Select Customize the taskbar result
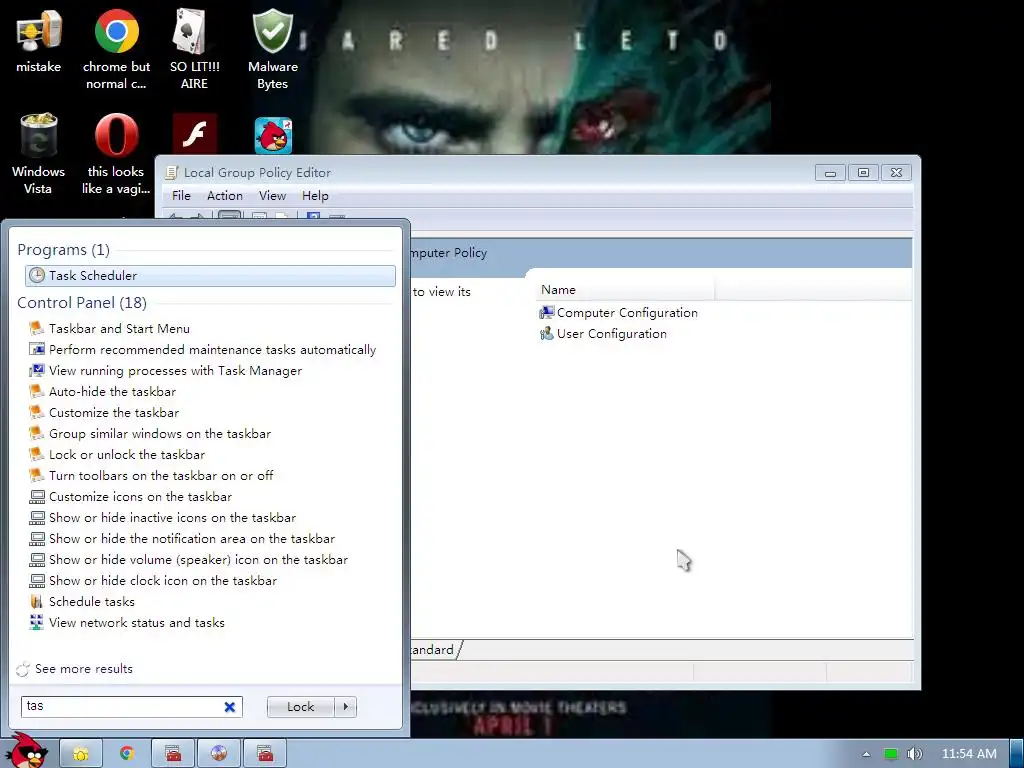This screenshot has width=1024, height=768. 104,412
